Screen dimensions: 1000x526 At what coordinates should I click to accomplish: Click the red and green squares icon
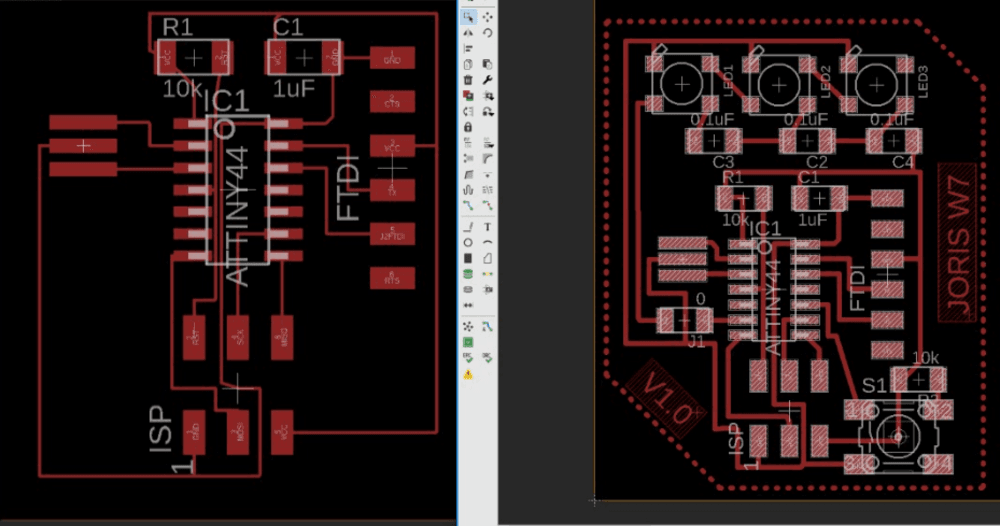pyautogui.click(x=468, y=96)
